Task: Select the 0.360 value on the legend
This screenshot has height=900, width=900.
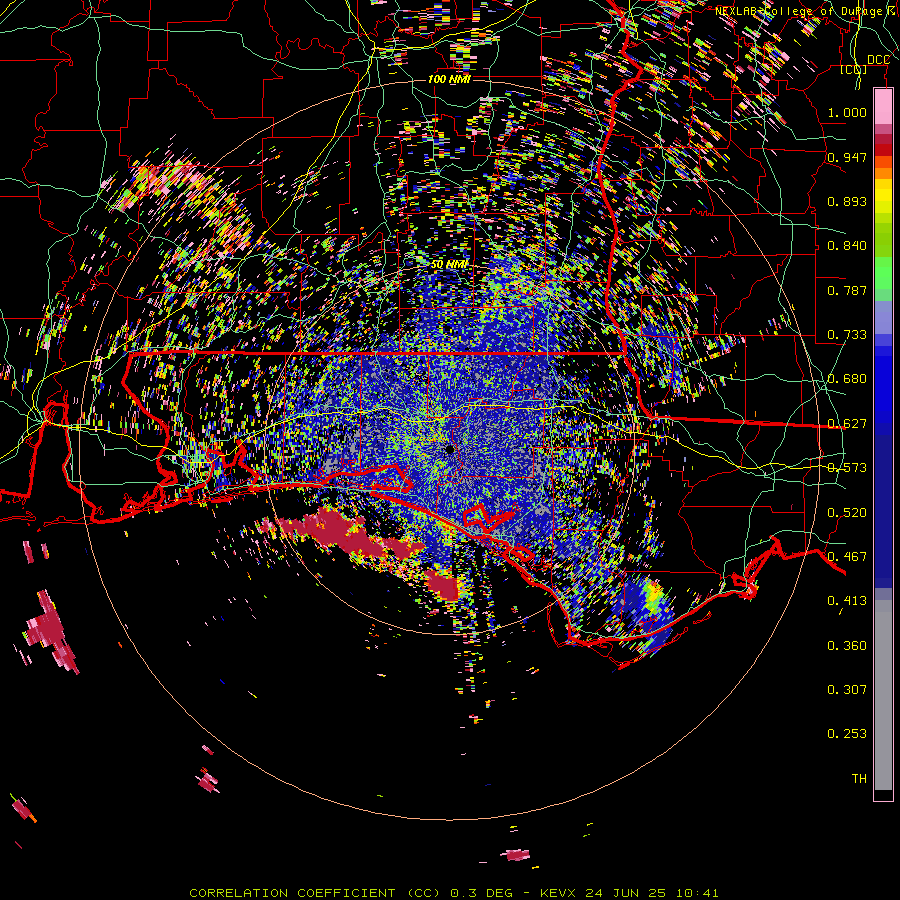Action: [x=847, y=646]
